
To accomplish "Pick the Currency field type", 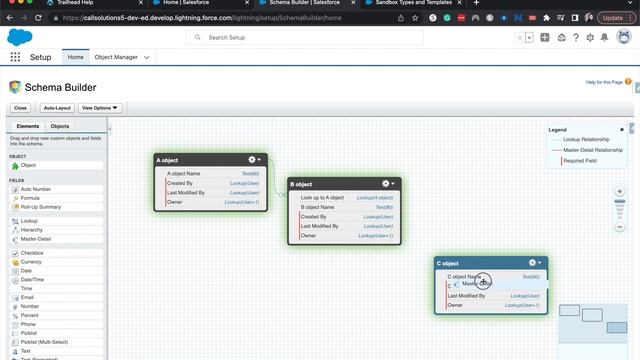I will coord(56,262).
